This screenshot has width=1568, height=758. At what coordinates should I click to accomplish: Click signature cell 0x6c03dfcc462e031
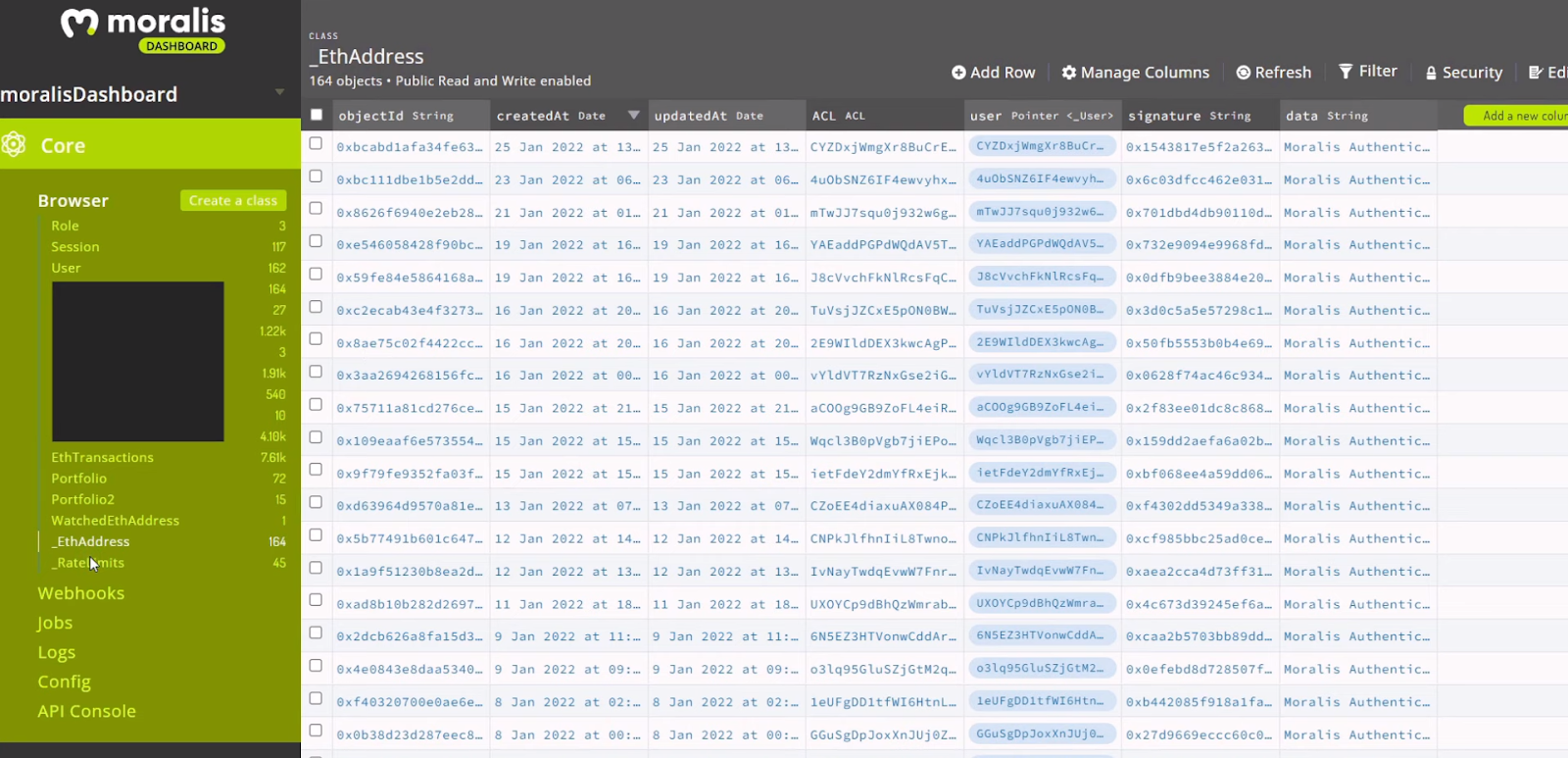[1200, 179]
